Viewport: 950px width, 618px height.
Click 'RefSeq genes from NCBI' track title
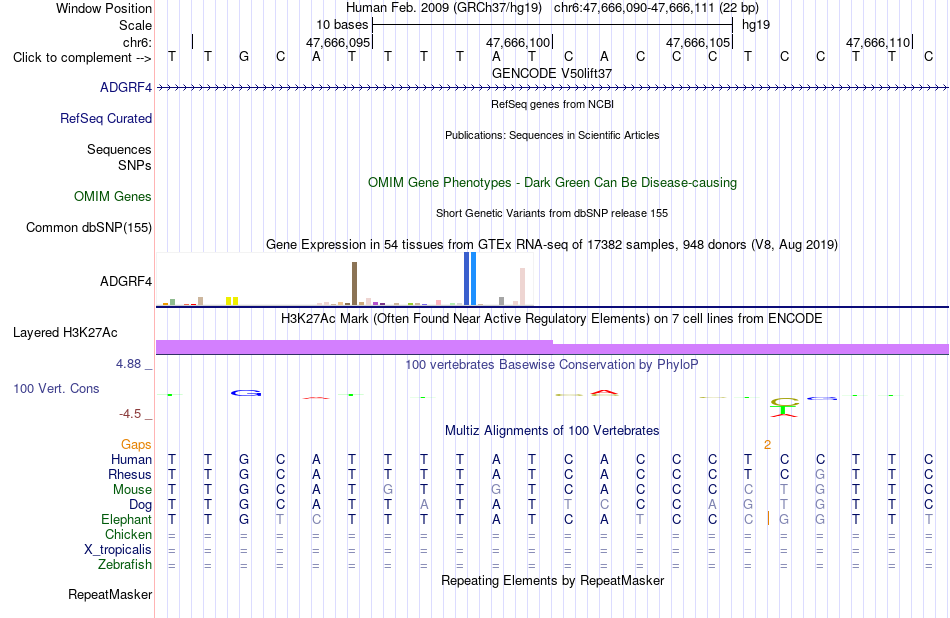552,104
